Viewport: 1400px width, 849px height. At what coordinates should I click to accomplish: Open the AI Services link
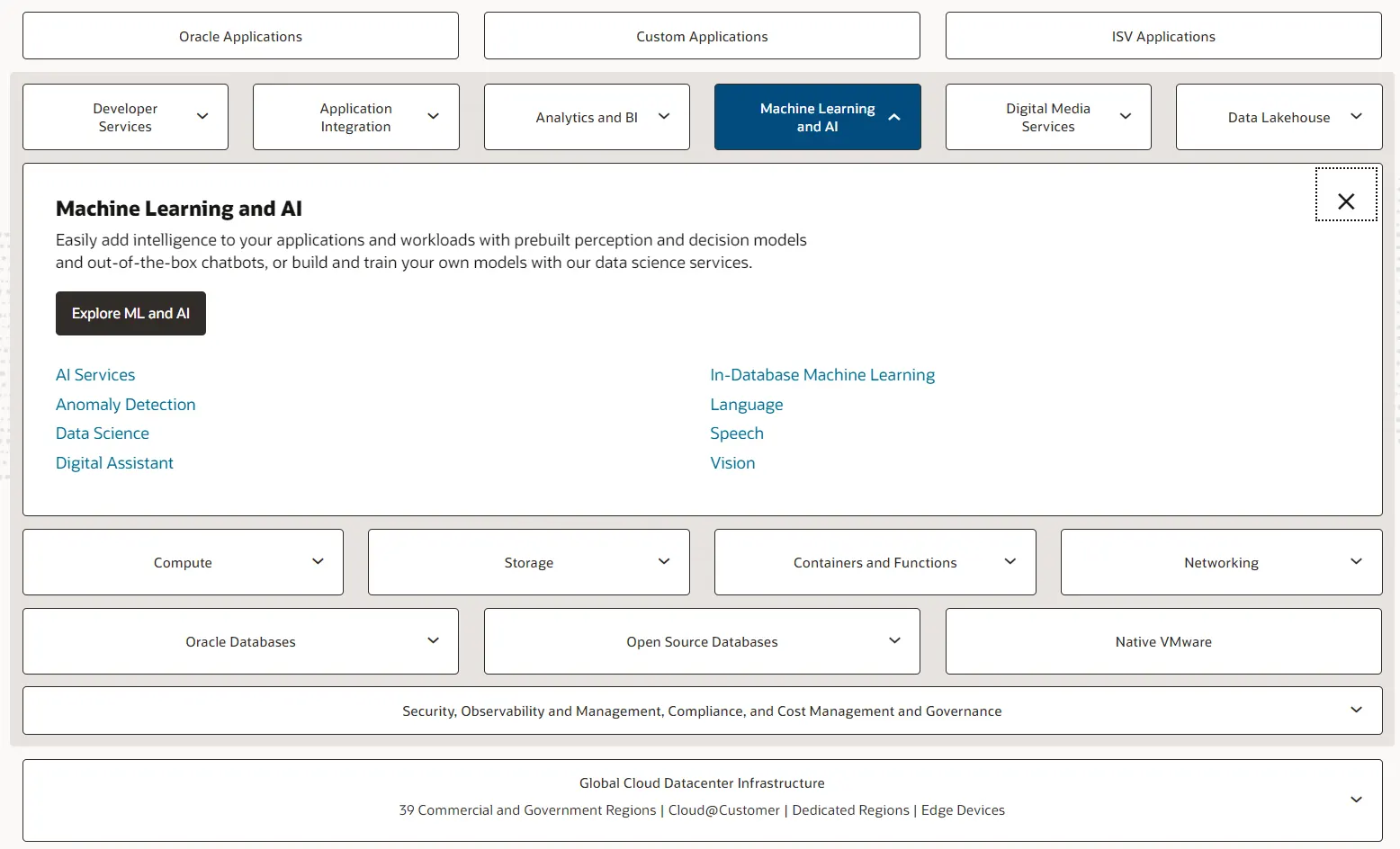95,375
